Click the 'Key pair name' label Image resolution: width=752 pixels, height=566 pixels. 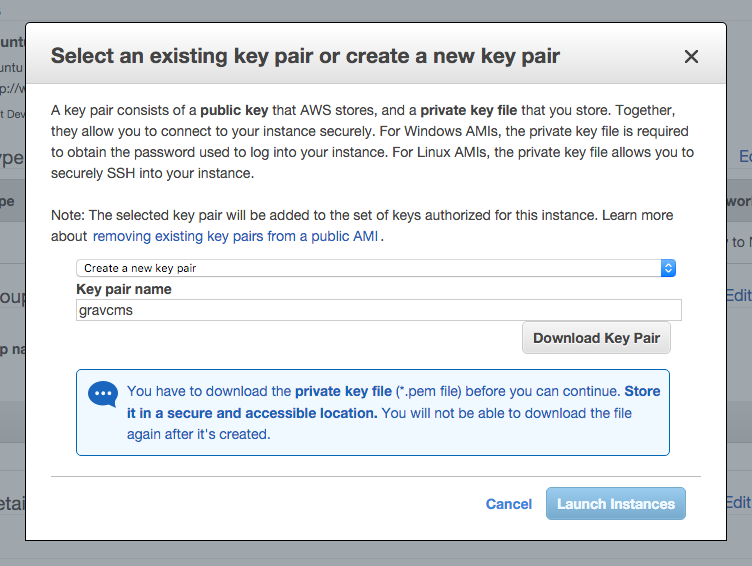pos(124,289)
